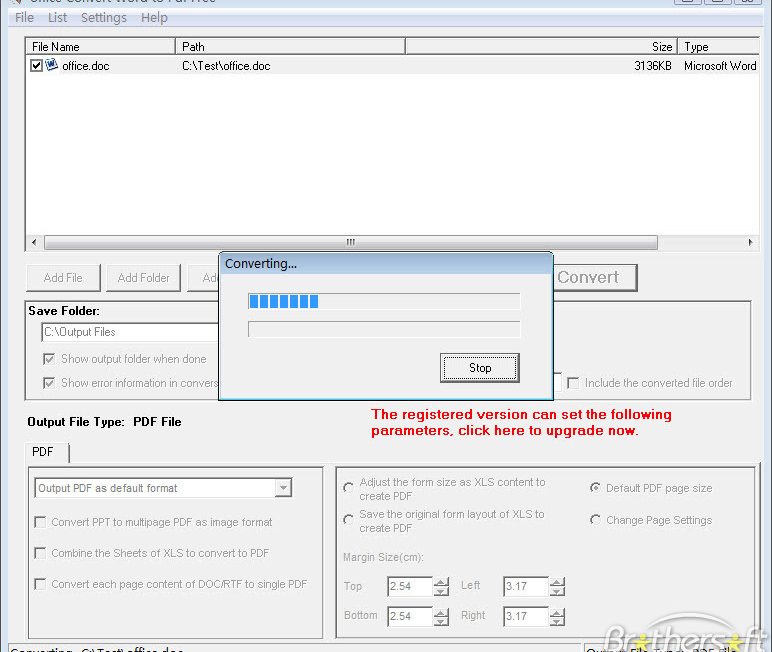Enable Include the converted file order
Viewport: 772px width, 652px height.
point(573,383)
